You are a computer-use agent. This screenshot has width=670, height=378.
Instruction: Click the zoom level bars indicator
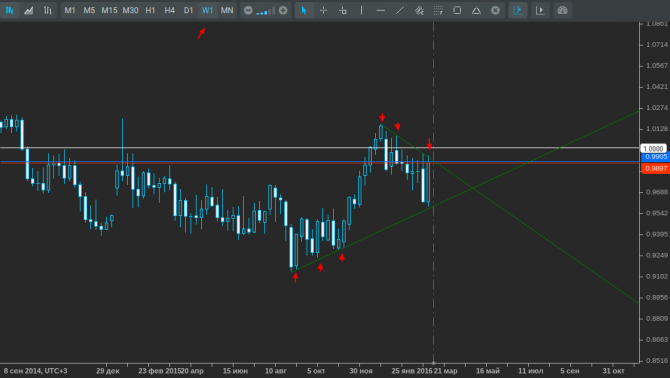coord(265,11)
